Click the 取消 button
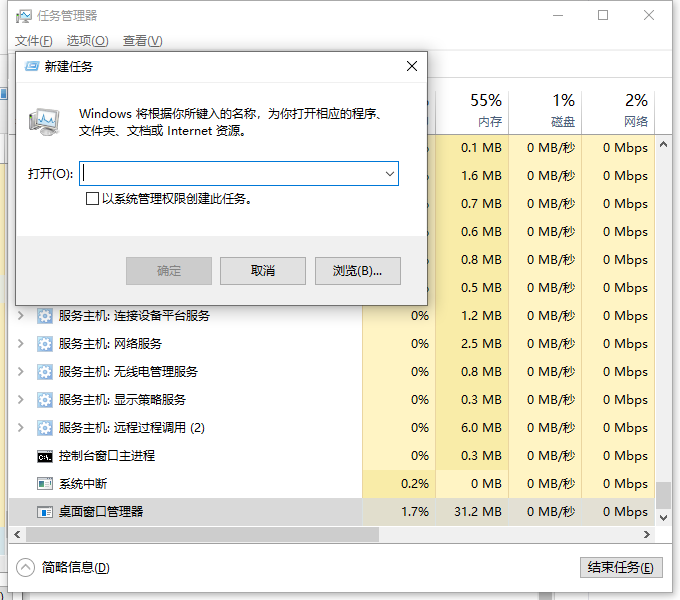 pyautogui.click(x=262, y=271)
